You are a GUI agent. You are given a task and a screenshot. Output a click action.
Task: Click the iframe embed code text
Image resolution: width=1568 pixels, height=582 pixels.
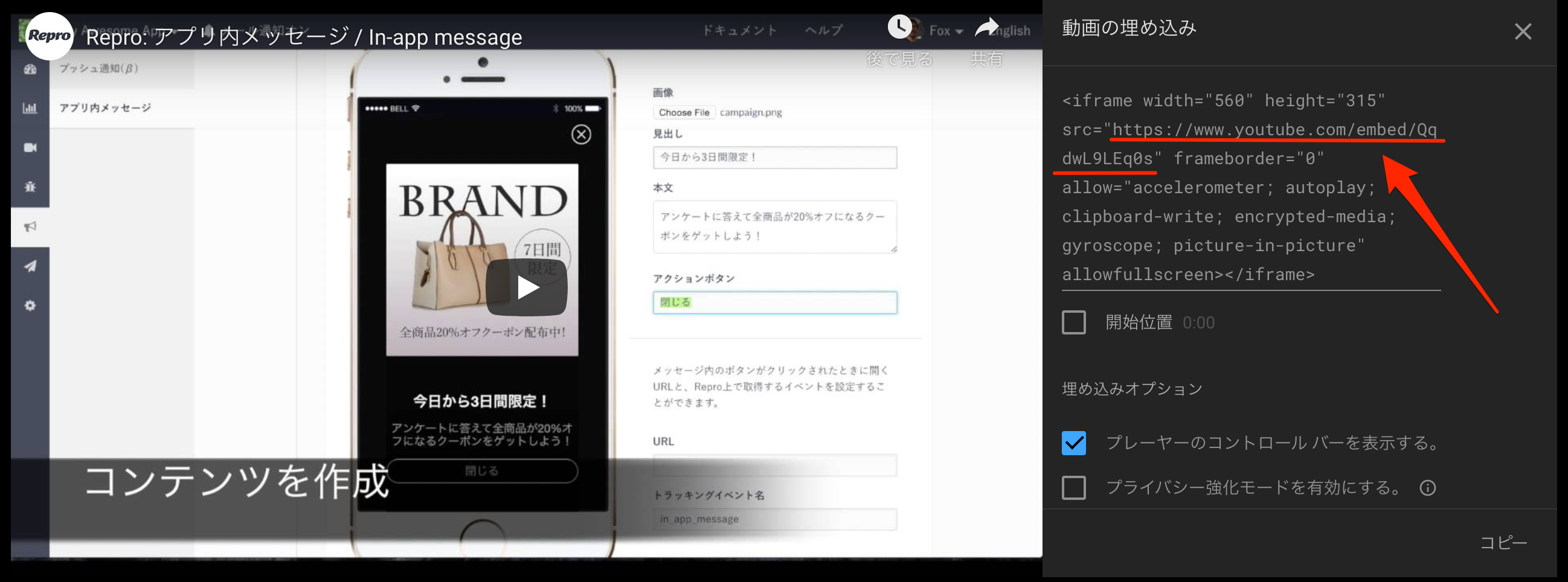click(x=1250, y=187)
